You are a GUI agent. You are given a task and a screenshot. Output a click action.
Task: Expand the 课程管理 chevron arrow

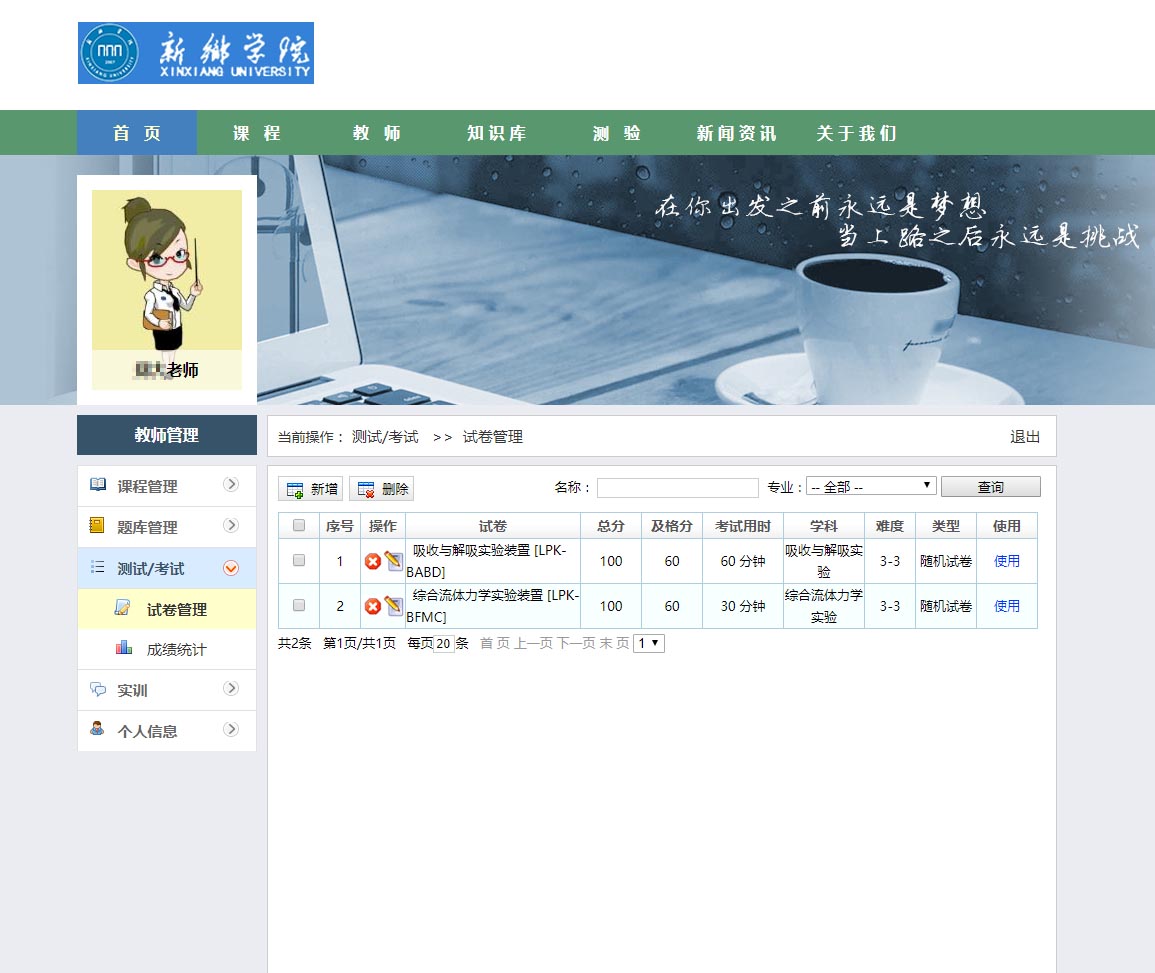(x=231, y=485)
